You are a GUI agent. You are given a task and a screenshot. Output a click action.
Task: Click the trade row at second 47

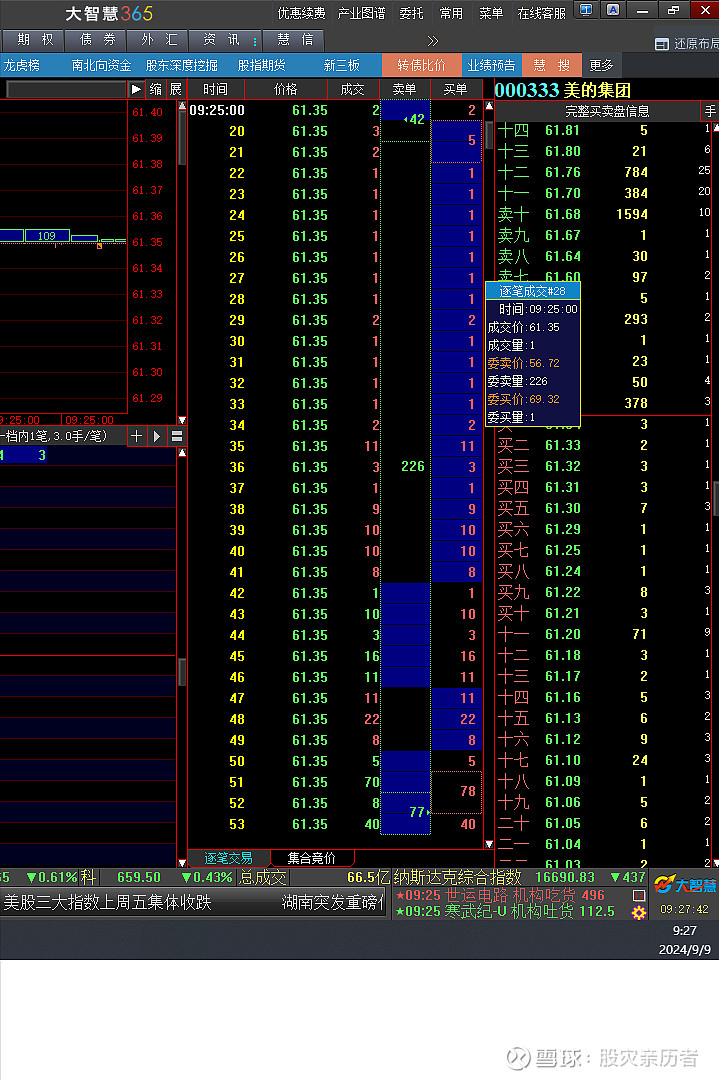[x=335, y=698]
